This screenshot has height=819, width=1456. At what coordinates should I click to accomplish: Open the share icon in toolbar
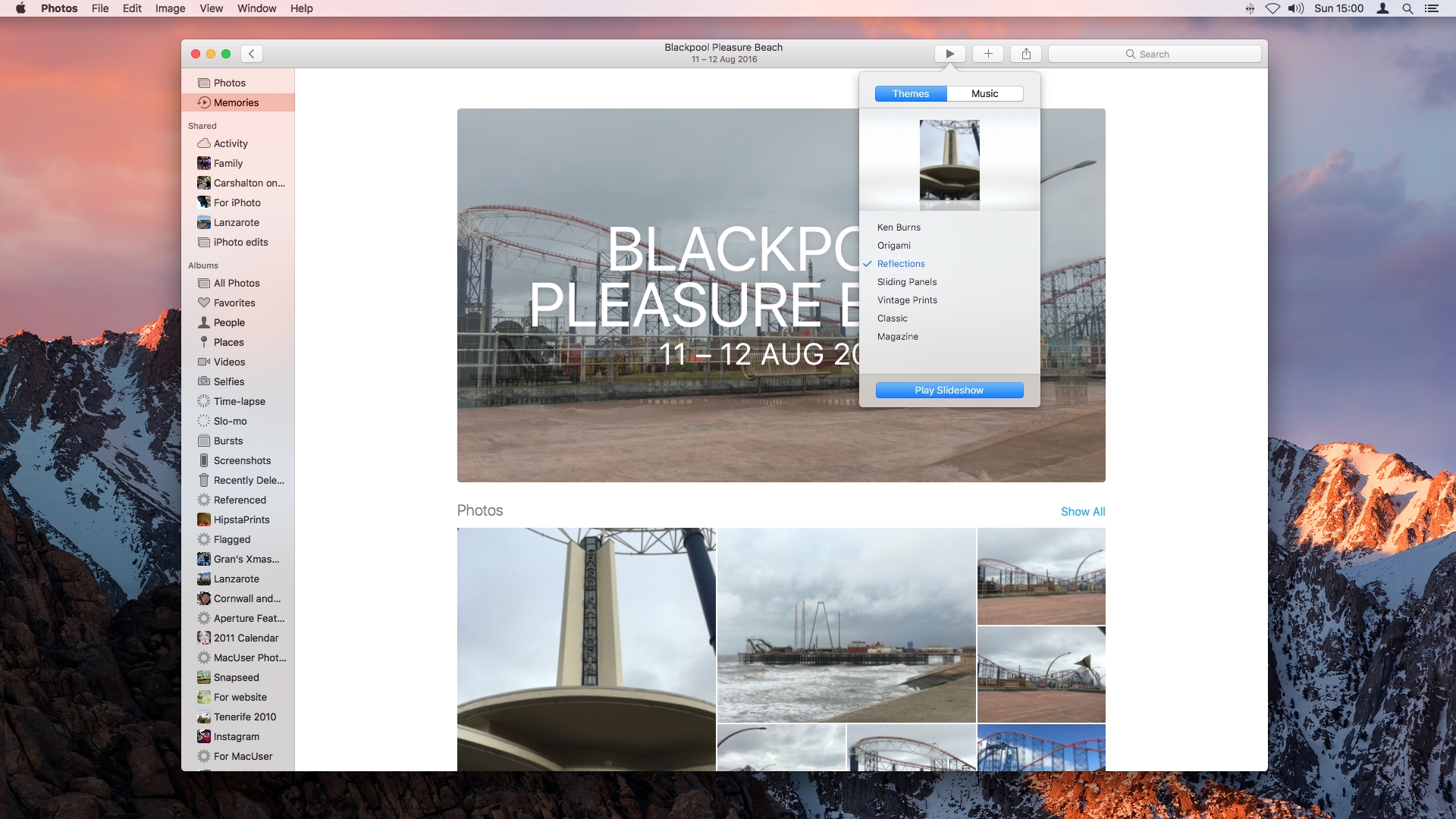1026,54
